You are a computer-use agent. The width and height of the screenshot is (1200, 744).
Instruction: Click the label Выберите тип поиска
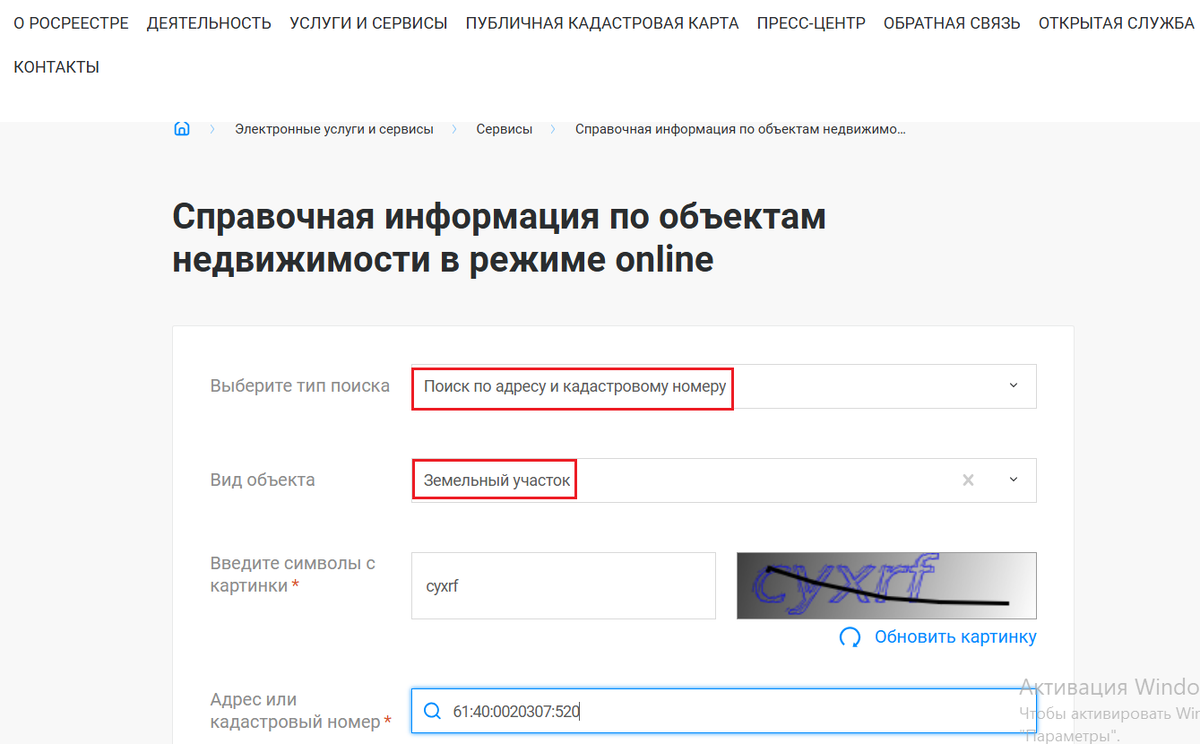[300, 386]
